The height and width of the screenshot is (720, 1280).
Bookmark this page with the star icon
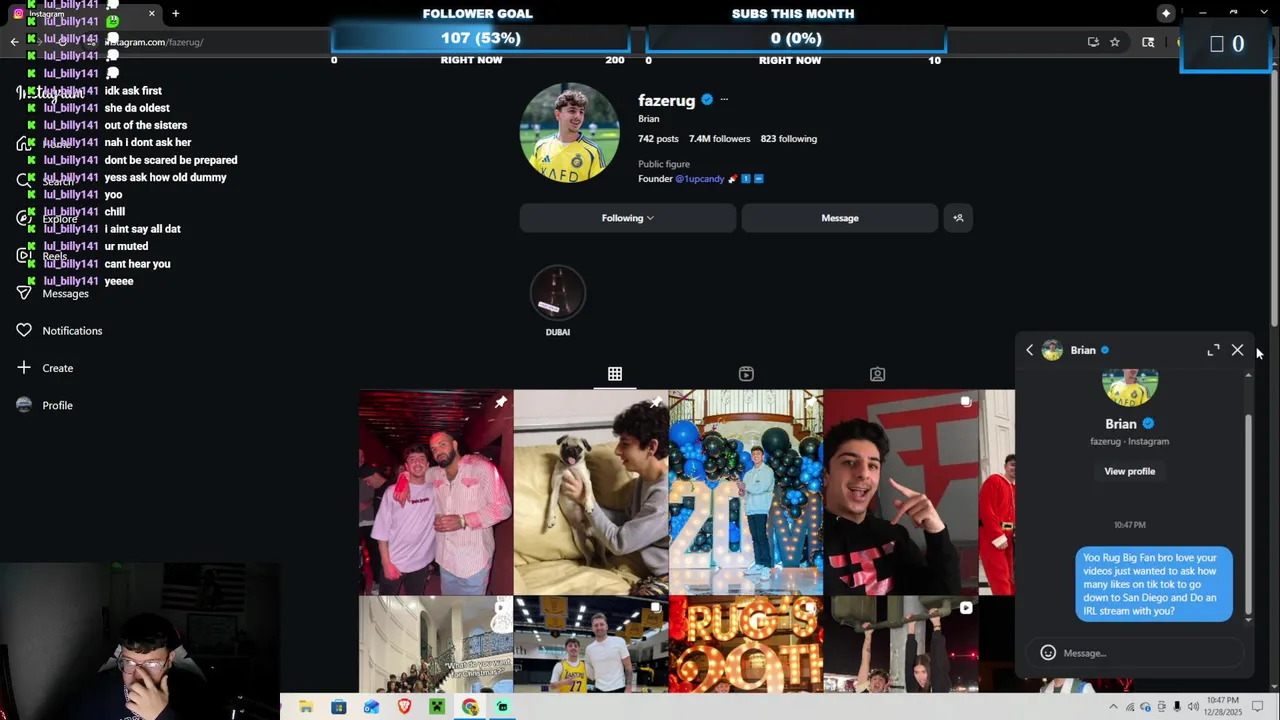tap(1115, 42)
